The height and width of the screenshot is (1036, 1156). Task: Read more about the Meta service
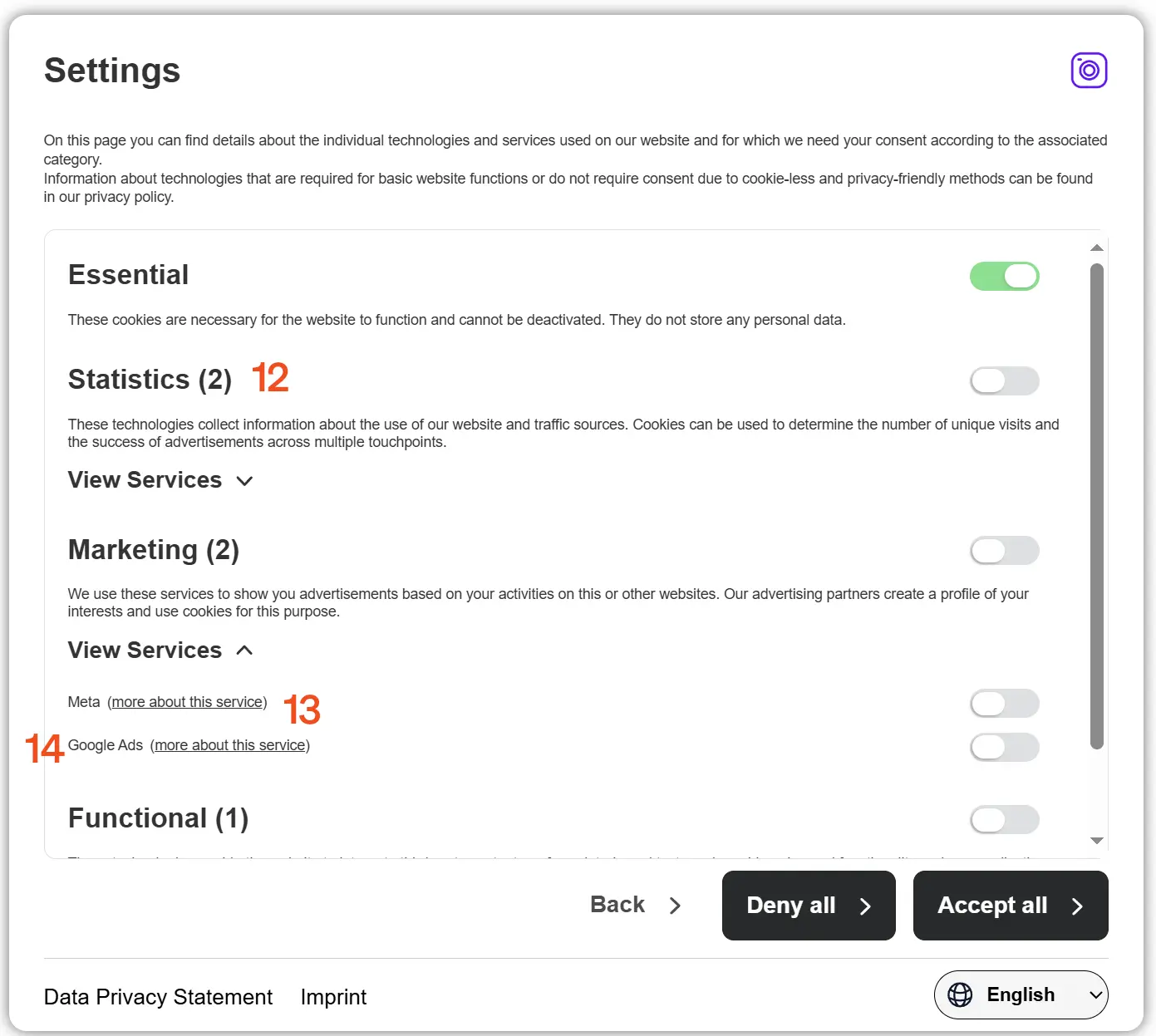[x=187, y=702]
